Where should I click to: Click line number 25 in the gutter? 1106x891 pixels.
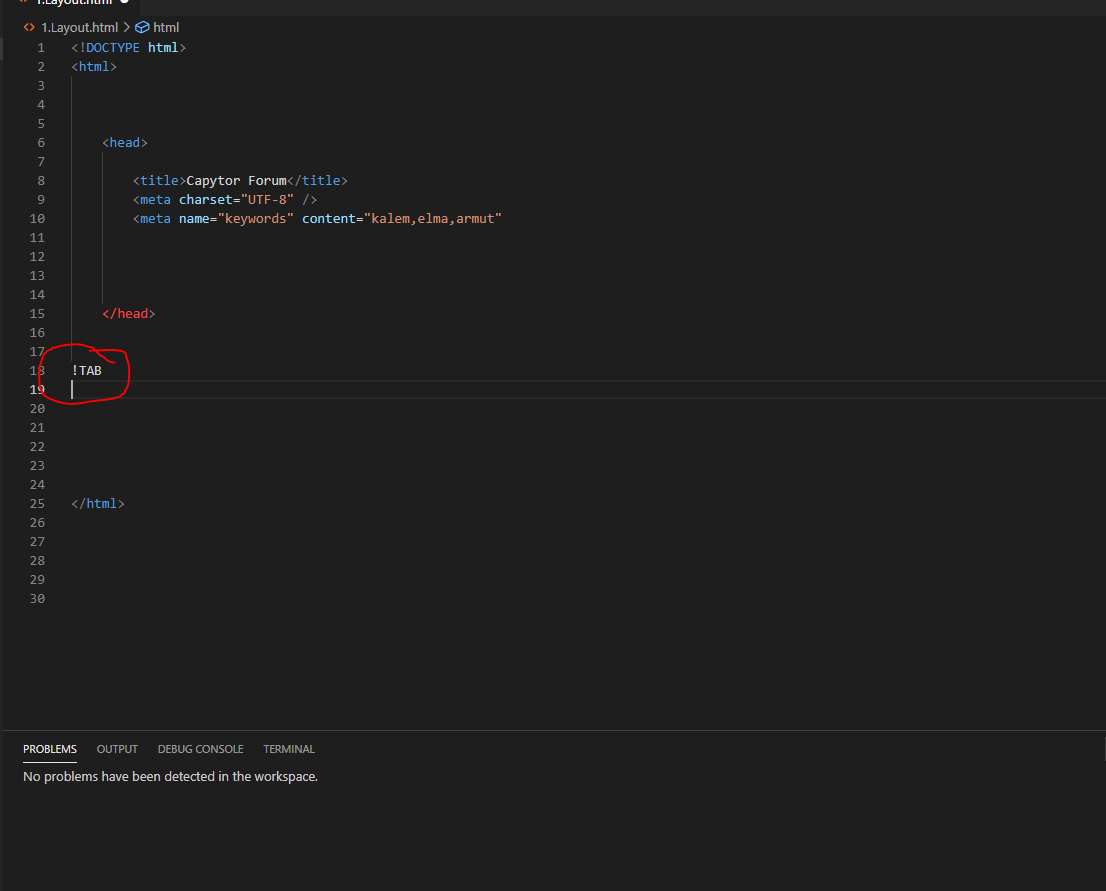(x=38, y=504)
